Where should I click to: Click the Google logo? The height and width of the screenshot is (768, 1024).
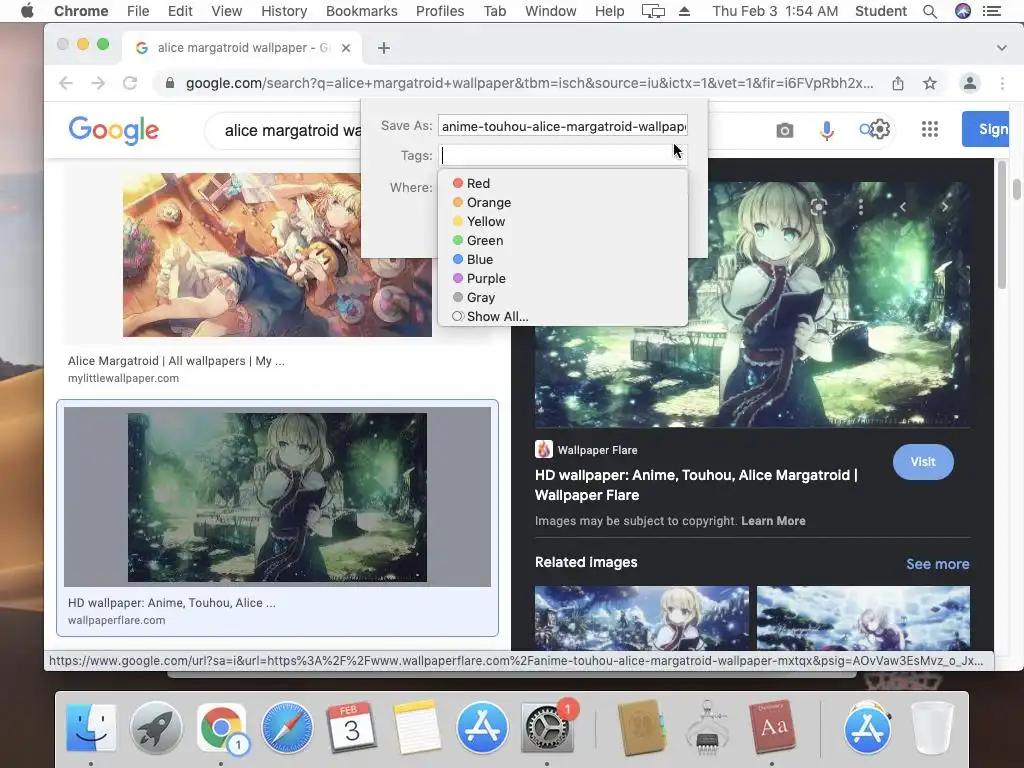114,131
